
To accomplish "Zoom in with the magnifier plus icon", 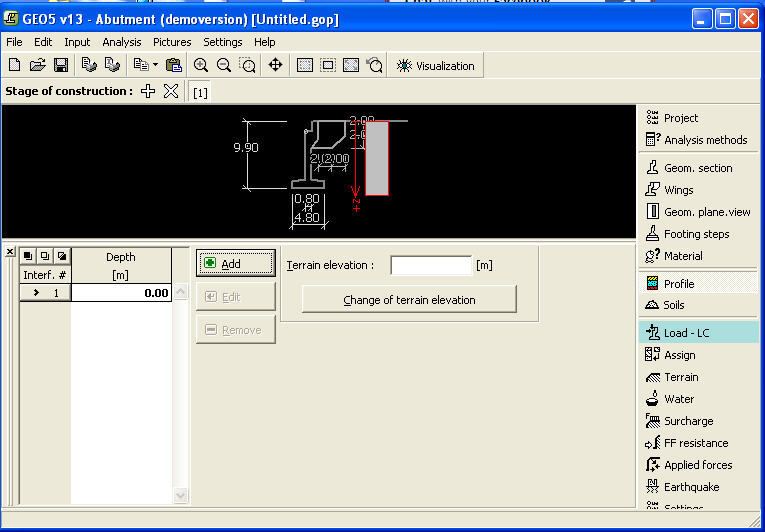I will coord(201,65).
